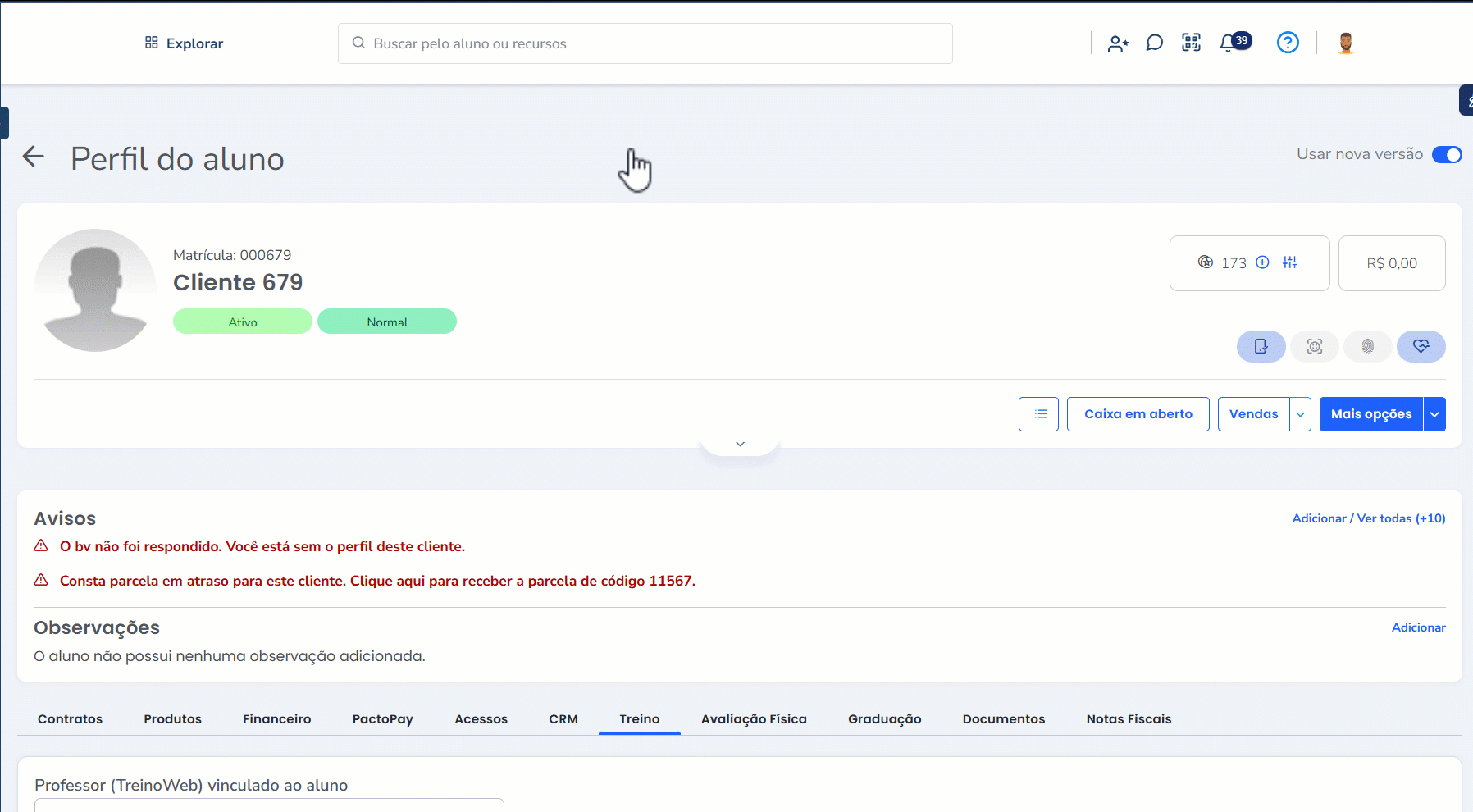The image size is (1473, 812).
Task: Click the heart health monitor icon
Action: (1421, 346)
